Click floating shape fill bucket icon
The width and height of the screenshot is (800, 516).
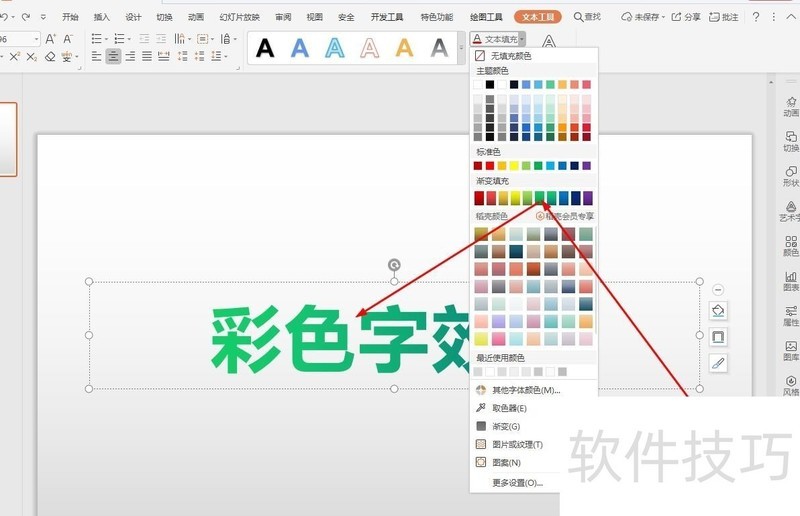click(718, 311)
